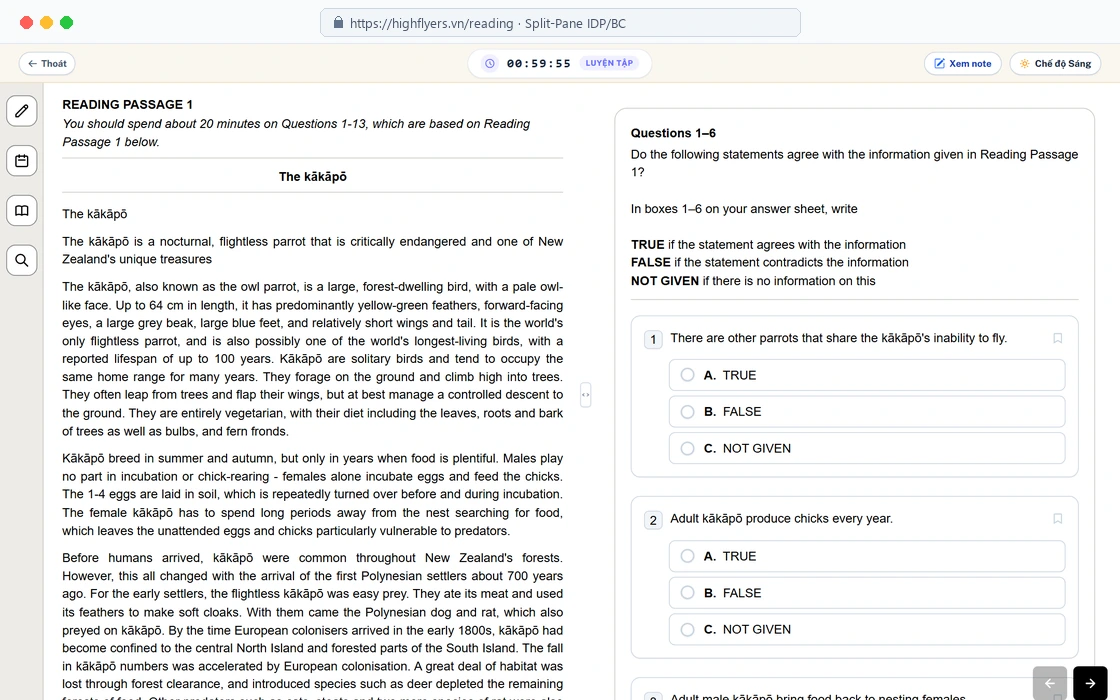Click the magnifier search icon in sidebar
Viewport: 1120px width, 700px height.
point(21,260)
